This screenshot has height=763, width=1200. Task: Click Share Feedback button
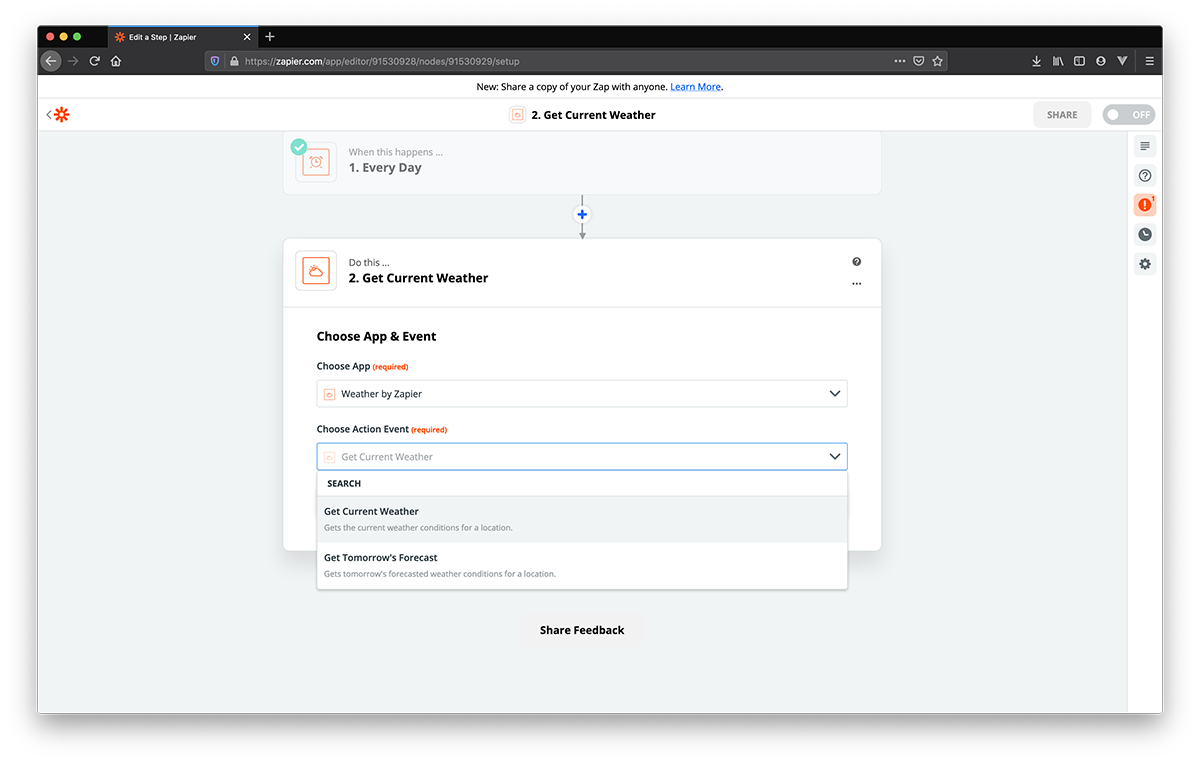pyautogui.click(x=582, y=630)
